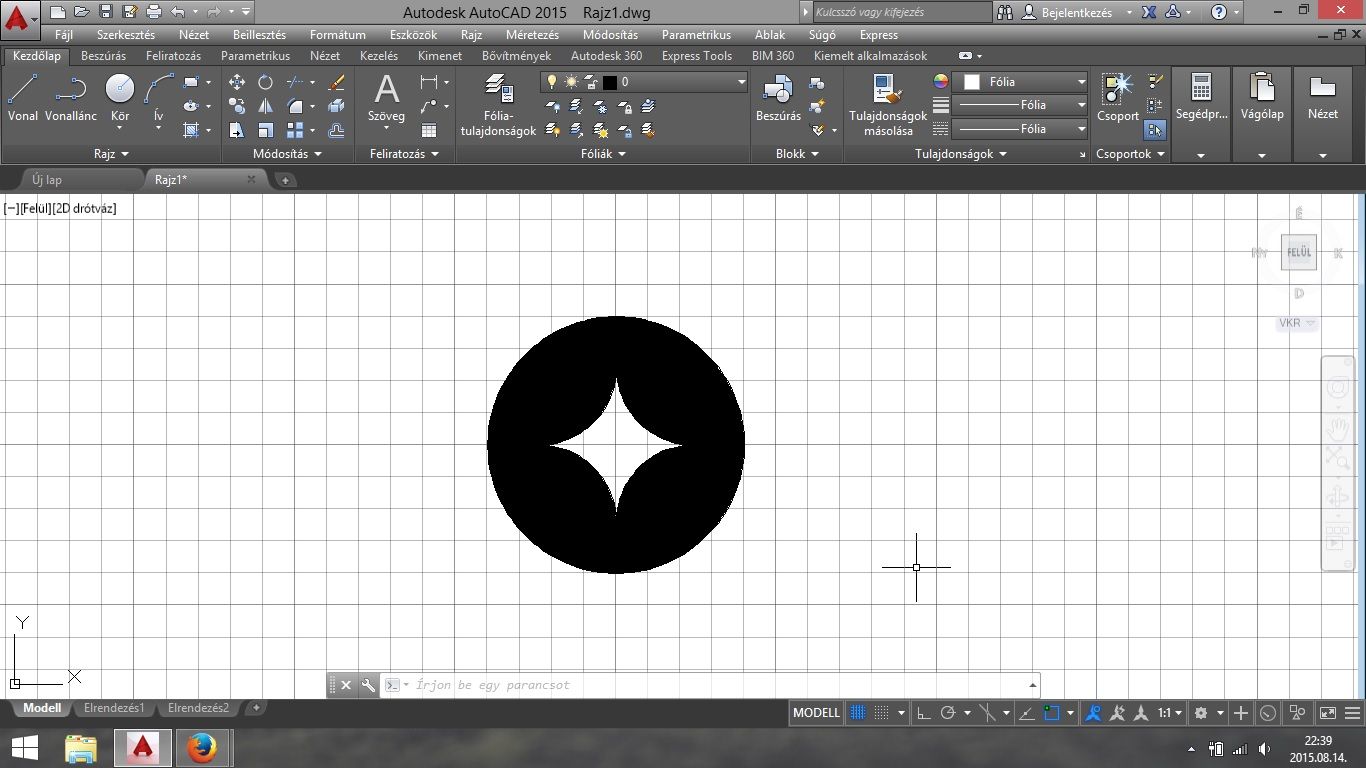Viewport: 1366px width, 768px height.
Task: Select the Vonal line tool
Action: (22, 98)
